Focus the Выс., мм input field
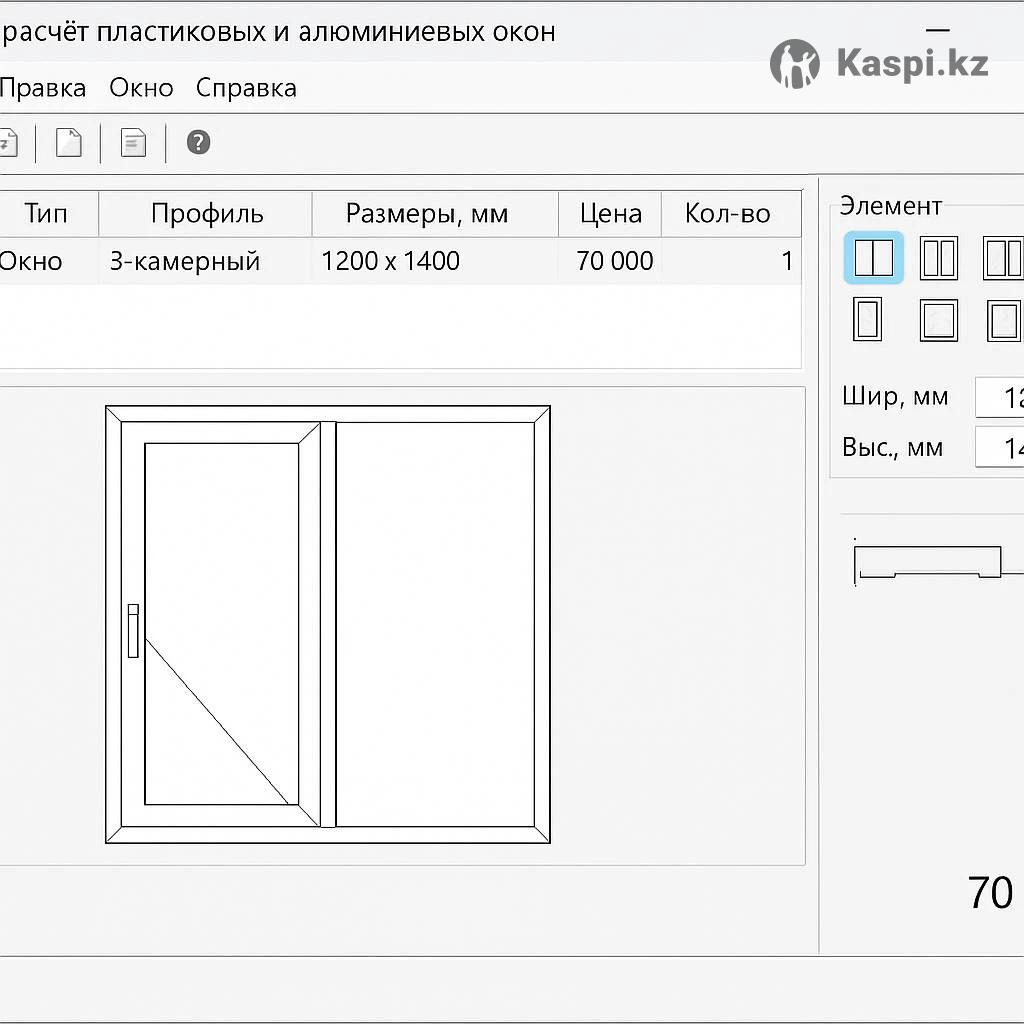Image resolution: width=1024 pixels, height=1024 pixels. [x=998, y=447]
